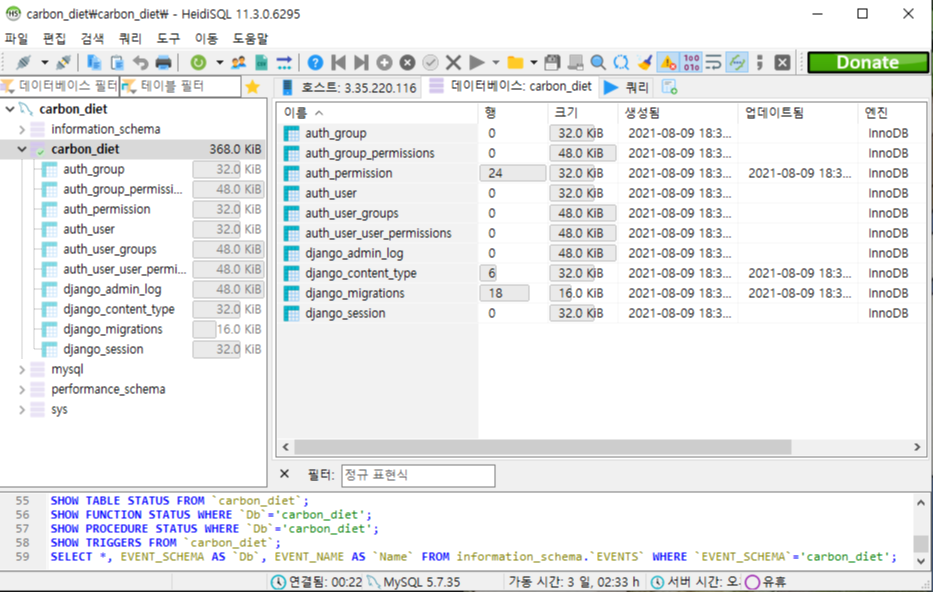Click the 데이터베이스 필터 input field
Screen dimensions: 933x592
coord(60,86)
